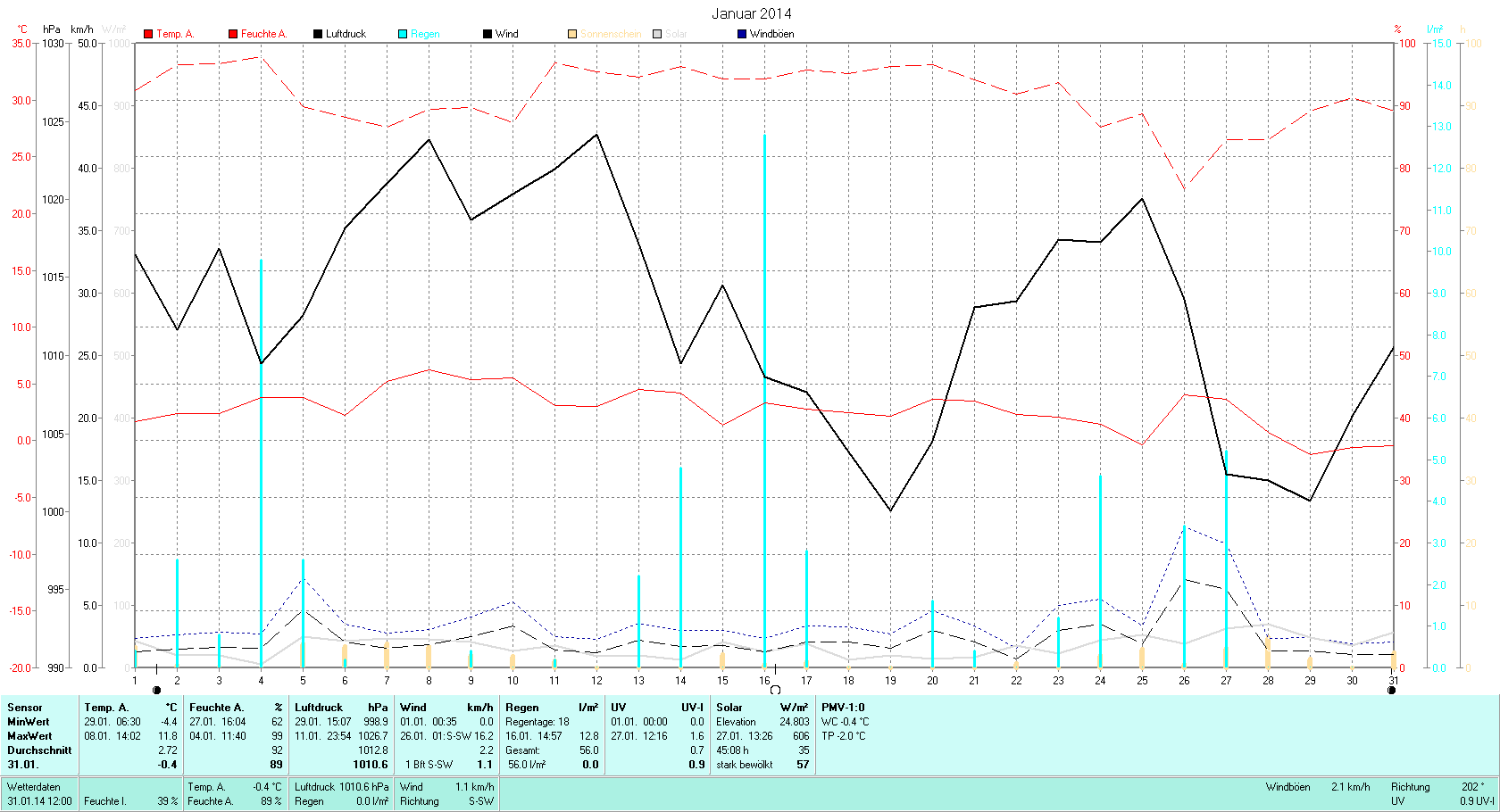Click the maximum temperature value 11.8
This screenshot has width=1500, height=812.
pos(168,736)
